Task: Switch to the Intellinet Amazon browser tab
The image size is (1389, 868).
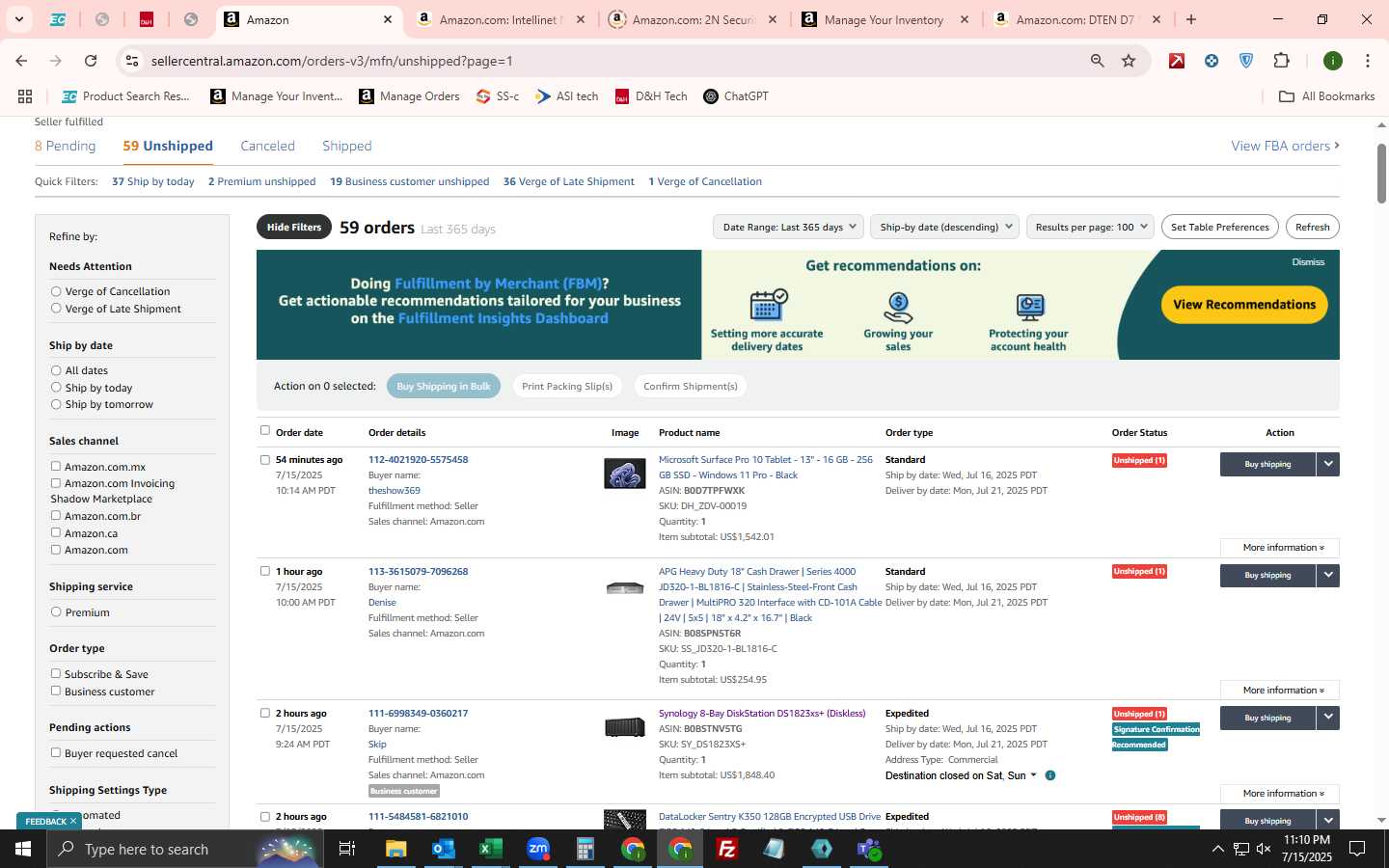Action: point(499,19)
